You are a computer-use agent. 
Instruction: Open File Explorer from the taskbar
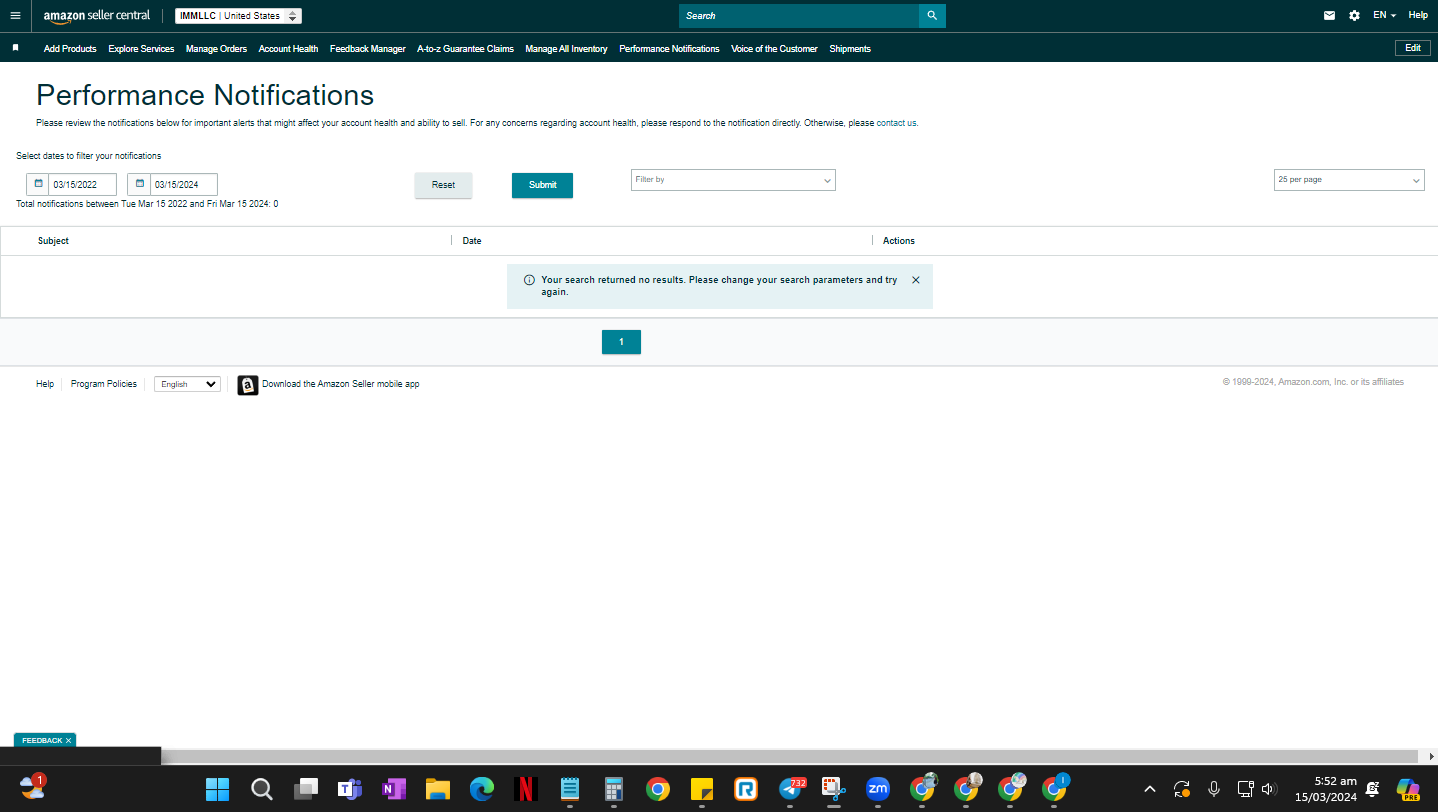tap(437, 789)
